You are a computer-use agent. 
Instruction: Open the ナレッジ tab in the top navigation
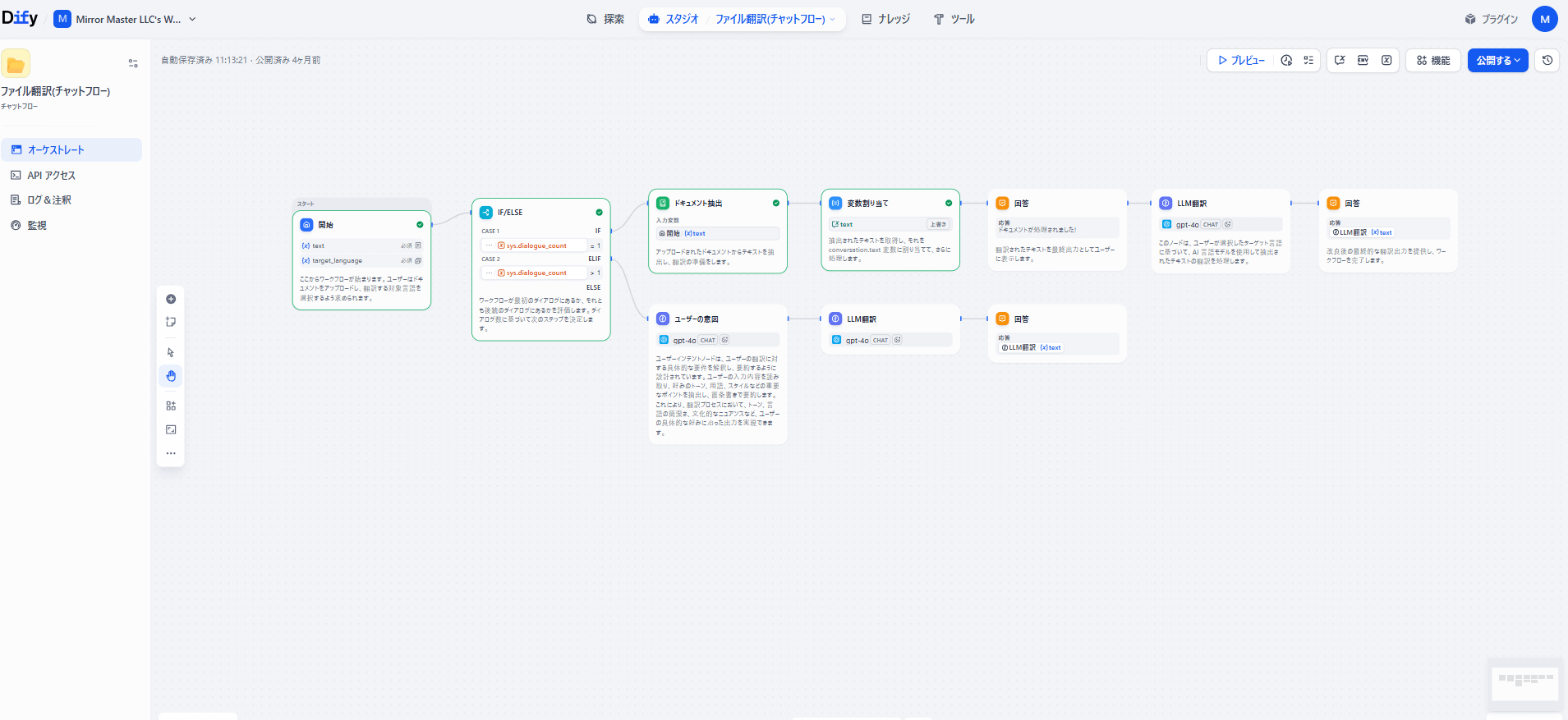[x=885, y=19]
